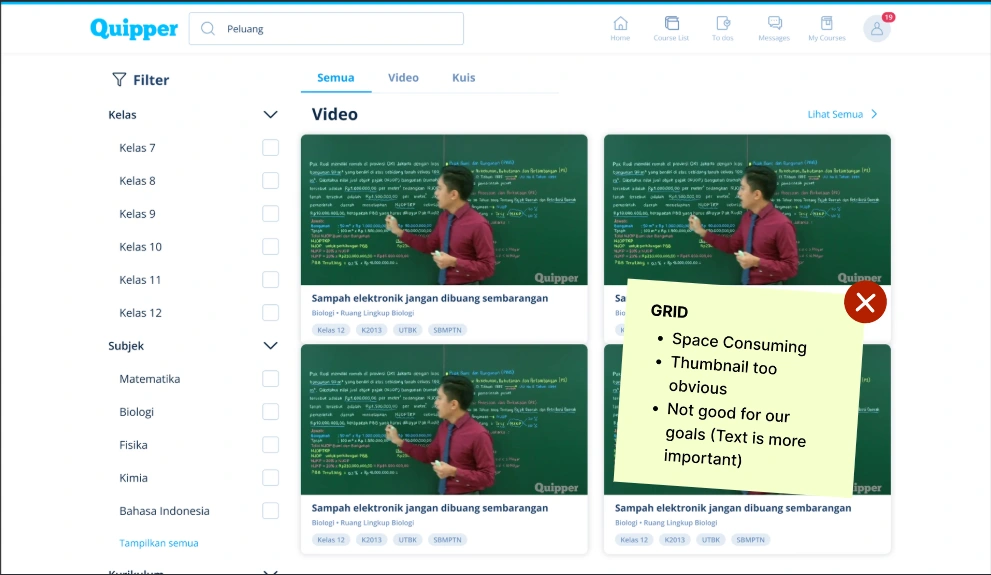Check the Biologi checkbox

(271, 411)
